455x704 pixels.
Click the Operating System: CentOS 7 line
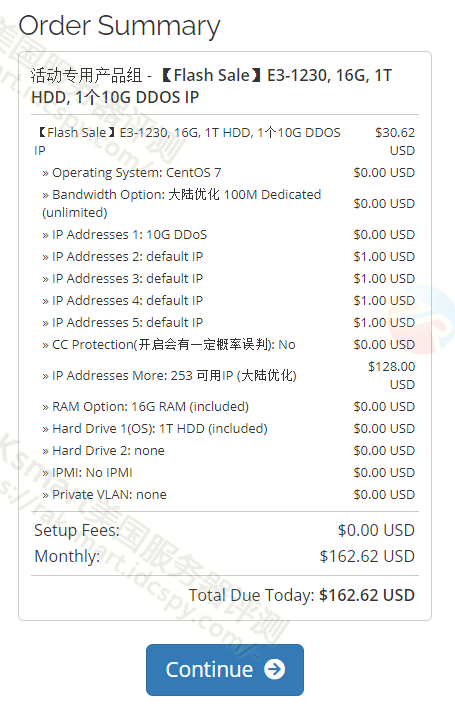(x=132, y=173)
